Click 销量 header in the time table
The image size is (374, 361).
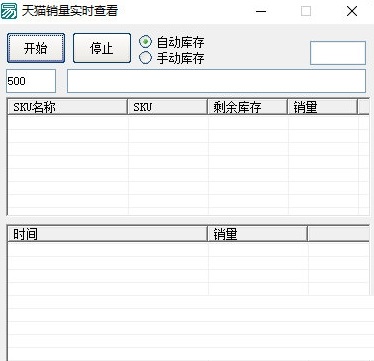(x=257, y=234)
